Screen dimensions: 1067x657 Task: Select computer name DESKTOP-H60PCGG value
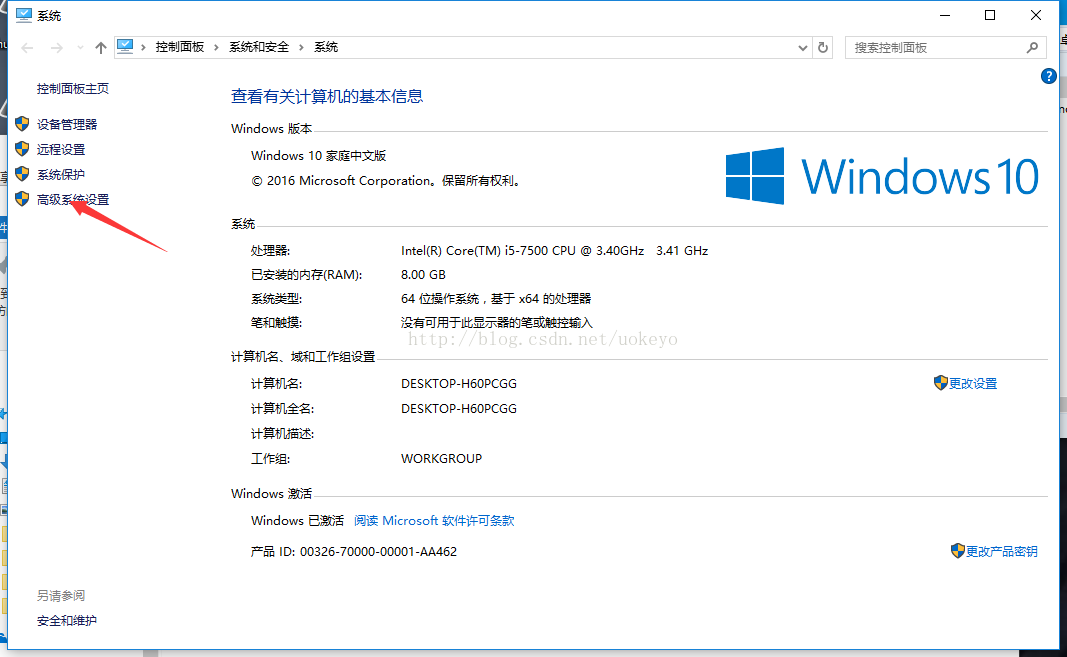tap(459, 384)
